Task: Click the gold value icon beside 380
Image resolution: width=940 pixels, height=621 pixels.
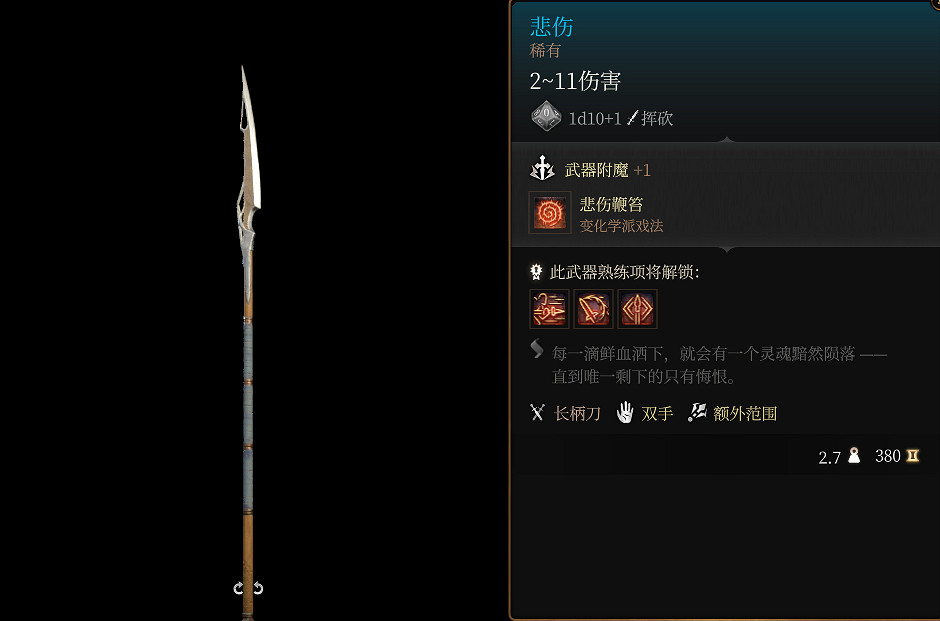Action: [x=912, y=456]
